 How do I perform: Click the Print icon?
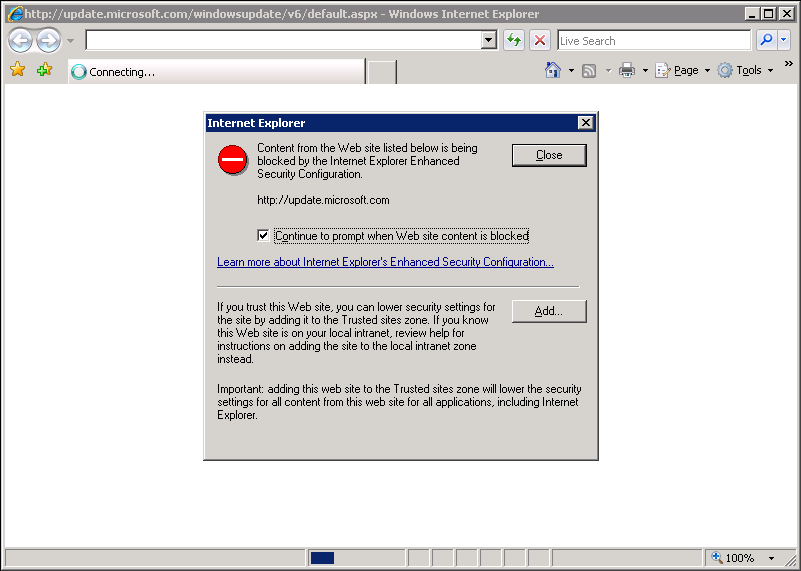(627, 70)
